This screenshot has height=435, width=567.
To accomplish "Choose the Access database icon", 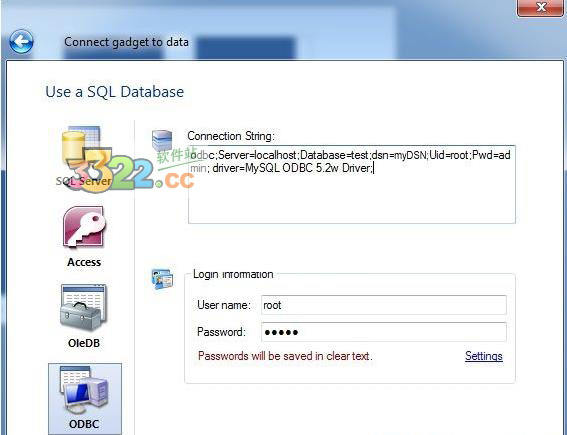I will [84, 227].
